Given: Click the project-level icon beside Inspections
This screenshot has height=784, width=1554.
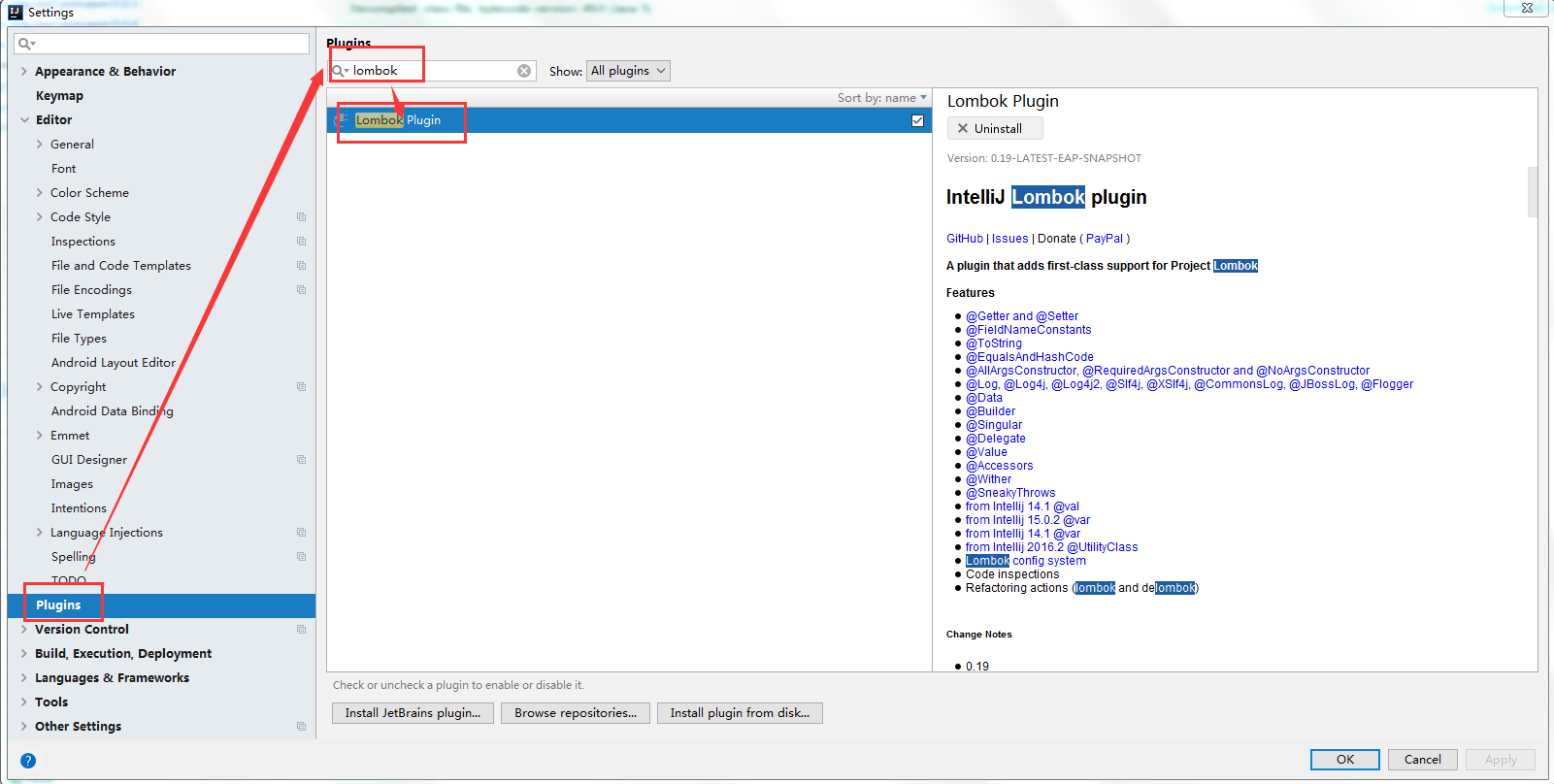Looking at the screenshot, I should (301, 242).
